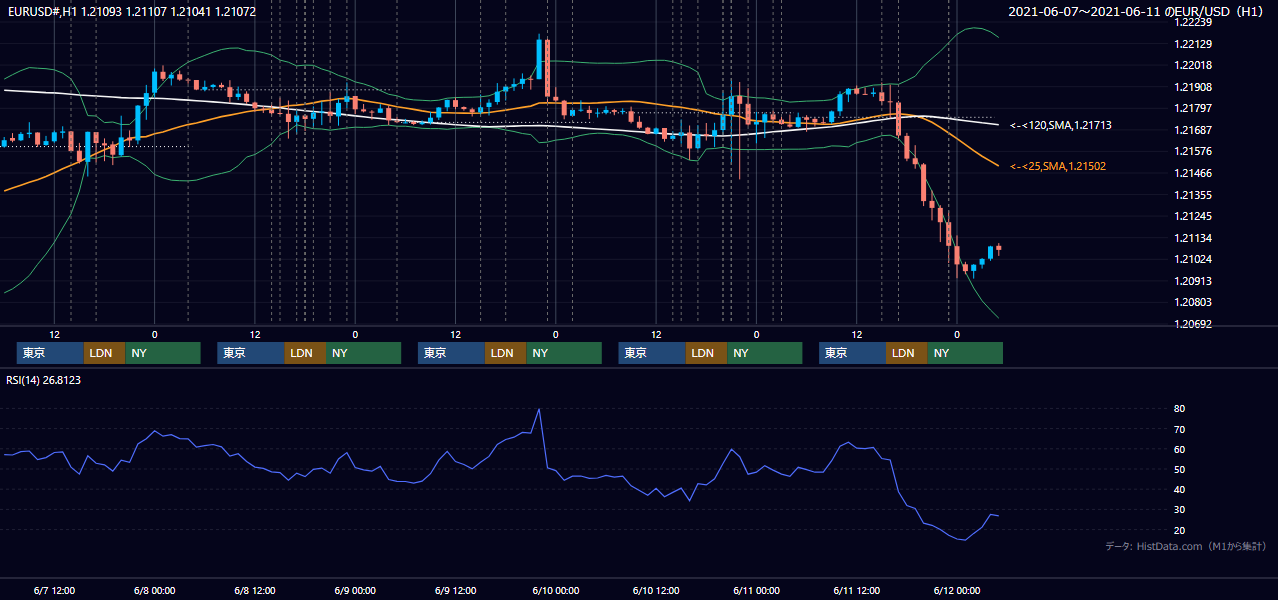
Task: Click price axis label 1.21024
Action: coord(1193,259)
